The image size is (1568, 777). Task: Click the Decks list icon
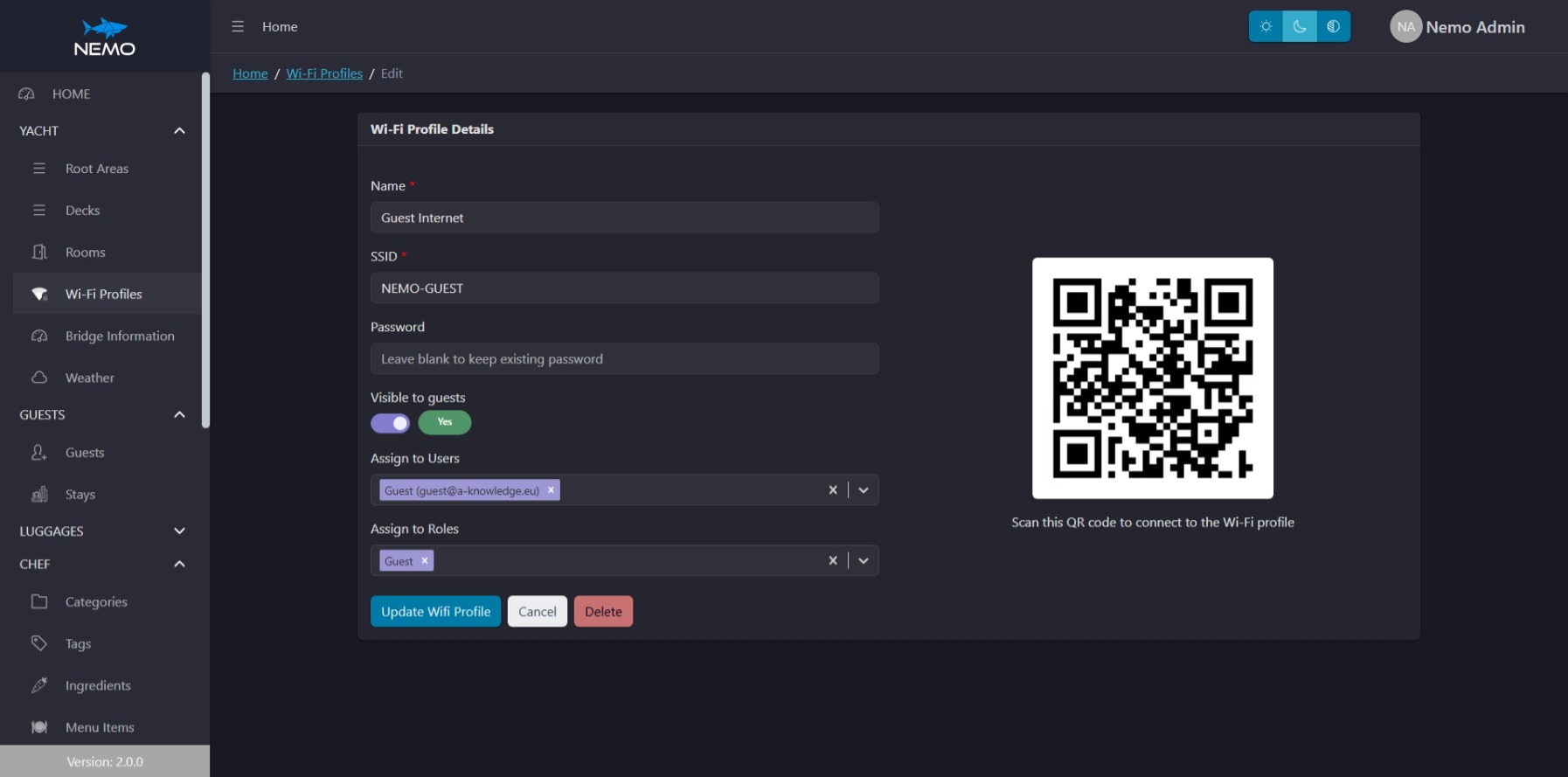[x=39, y=210]
